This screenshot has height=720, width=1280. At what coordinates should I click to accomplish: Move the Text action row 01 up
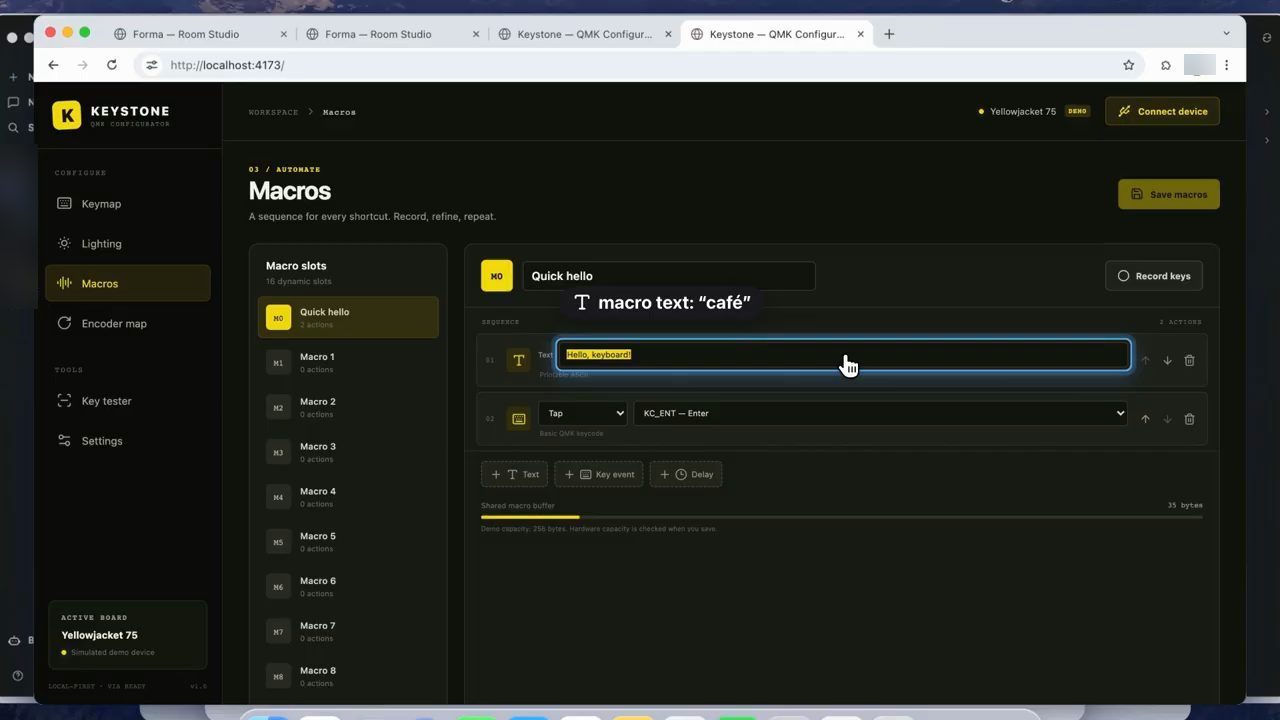pos(1145,360)
